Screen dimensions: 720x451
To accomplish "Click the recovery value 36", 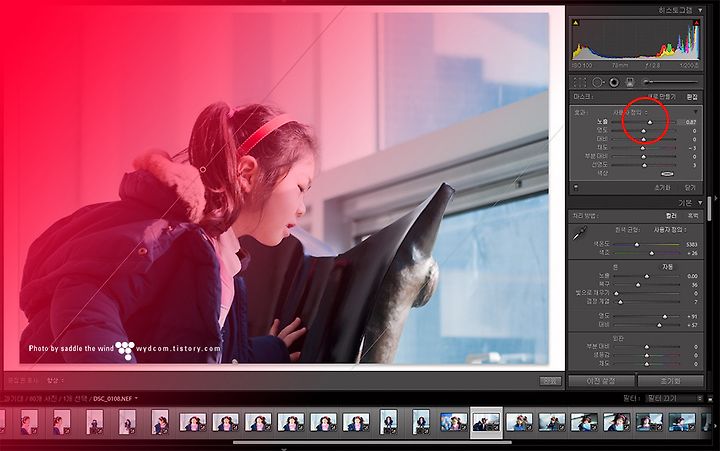I will (694, 285).
